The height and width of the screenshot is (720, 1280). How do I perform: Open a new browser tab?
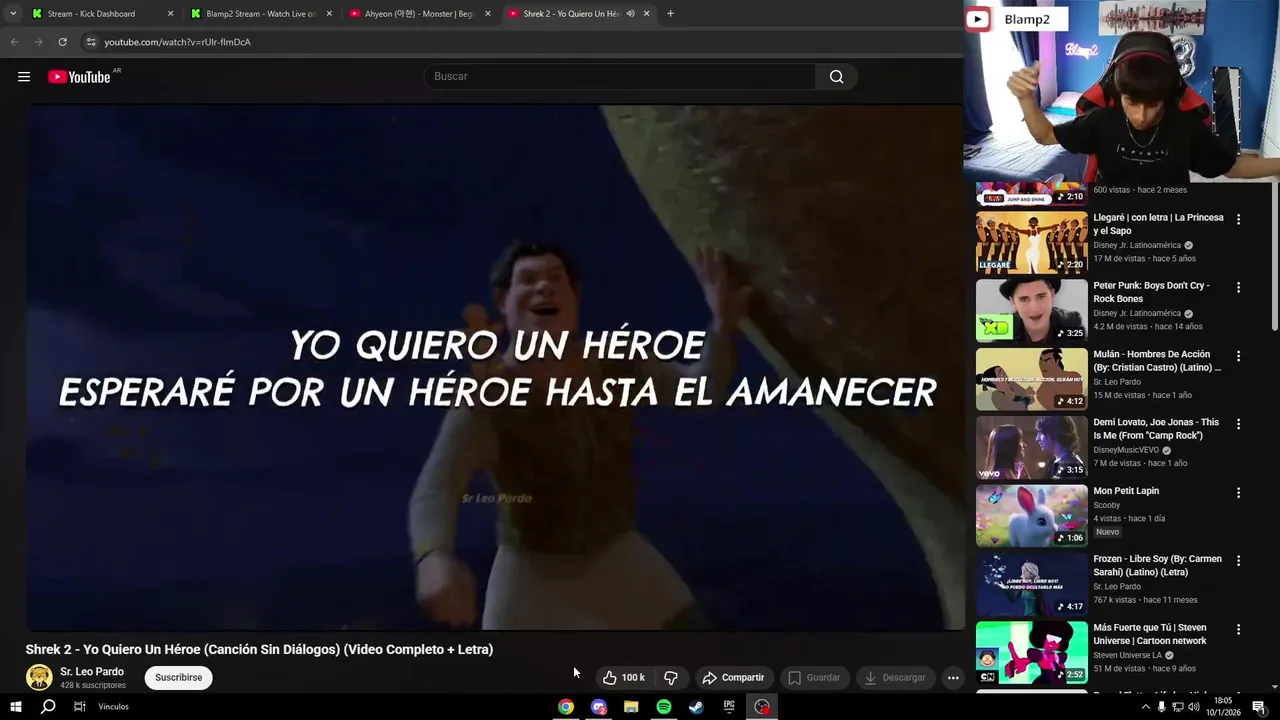[x=670, y=14]
